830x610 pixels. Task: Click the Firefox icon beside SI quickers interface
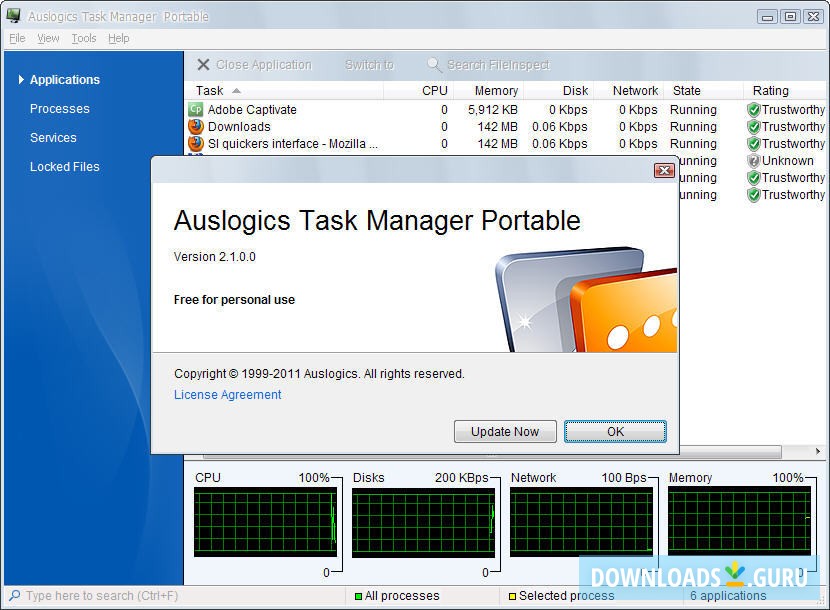[x=196, y=143]
